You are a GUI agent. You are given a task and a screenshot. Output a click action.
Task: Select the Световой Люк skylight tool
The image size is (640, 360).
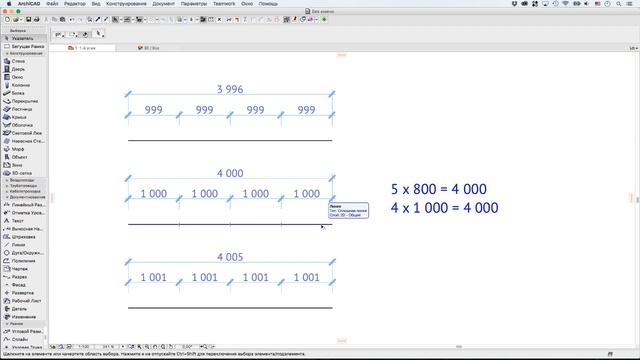pos(24,133)
